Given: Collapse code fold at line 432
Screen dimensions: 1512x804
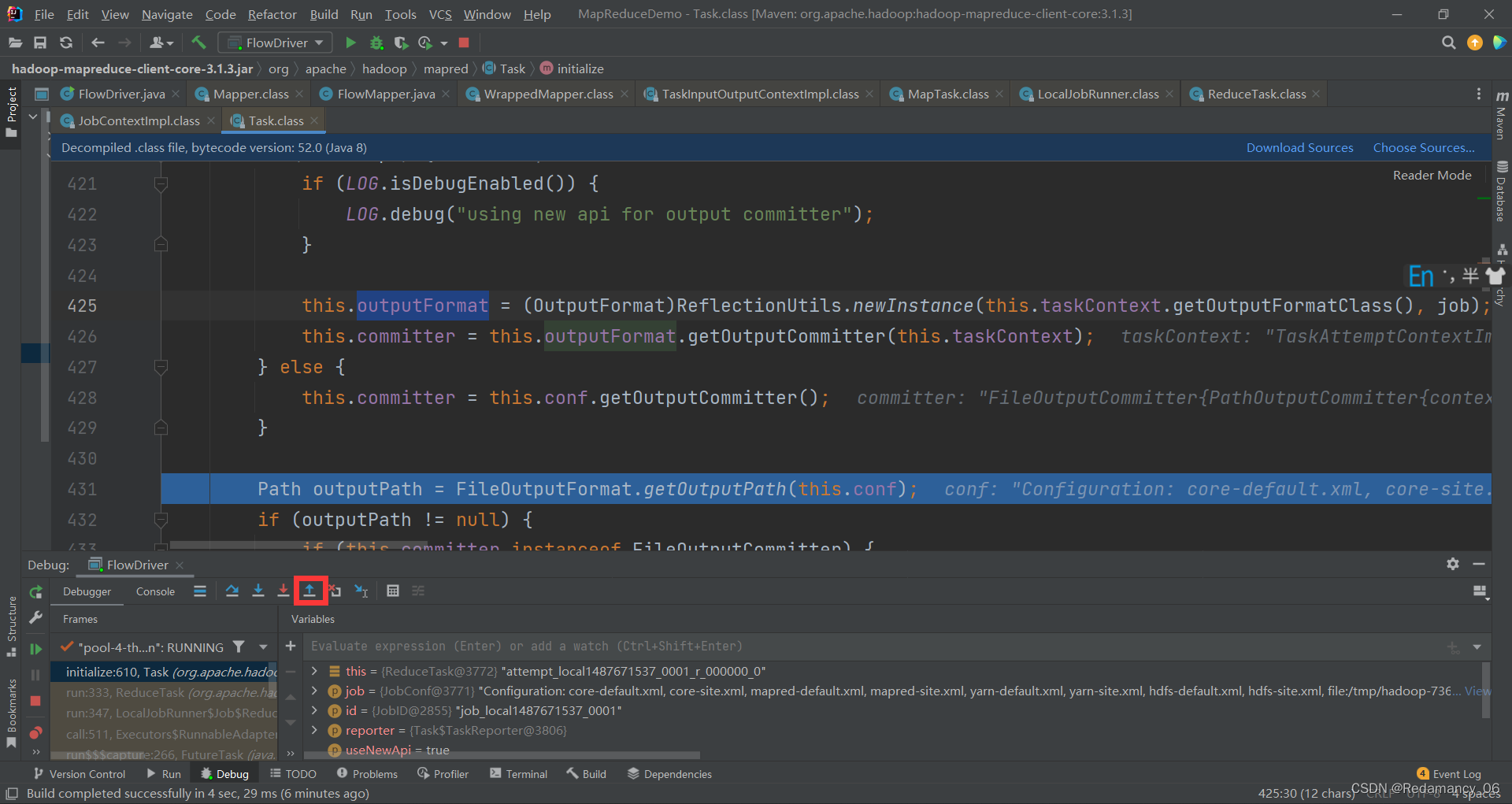Looking at the screenshot, I should tap(161, 520).
